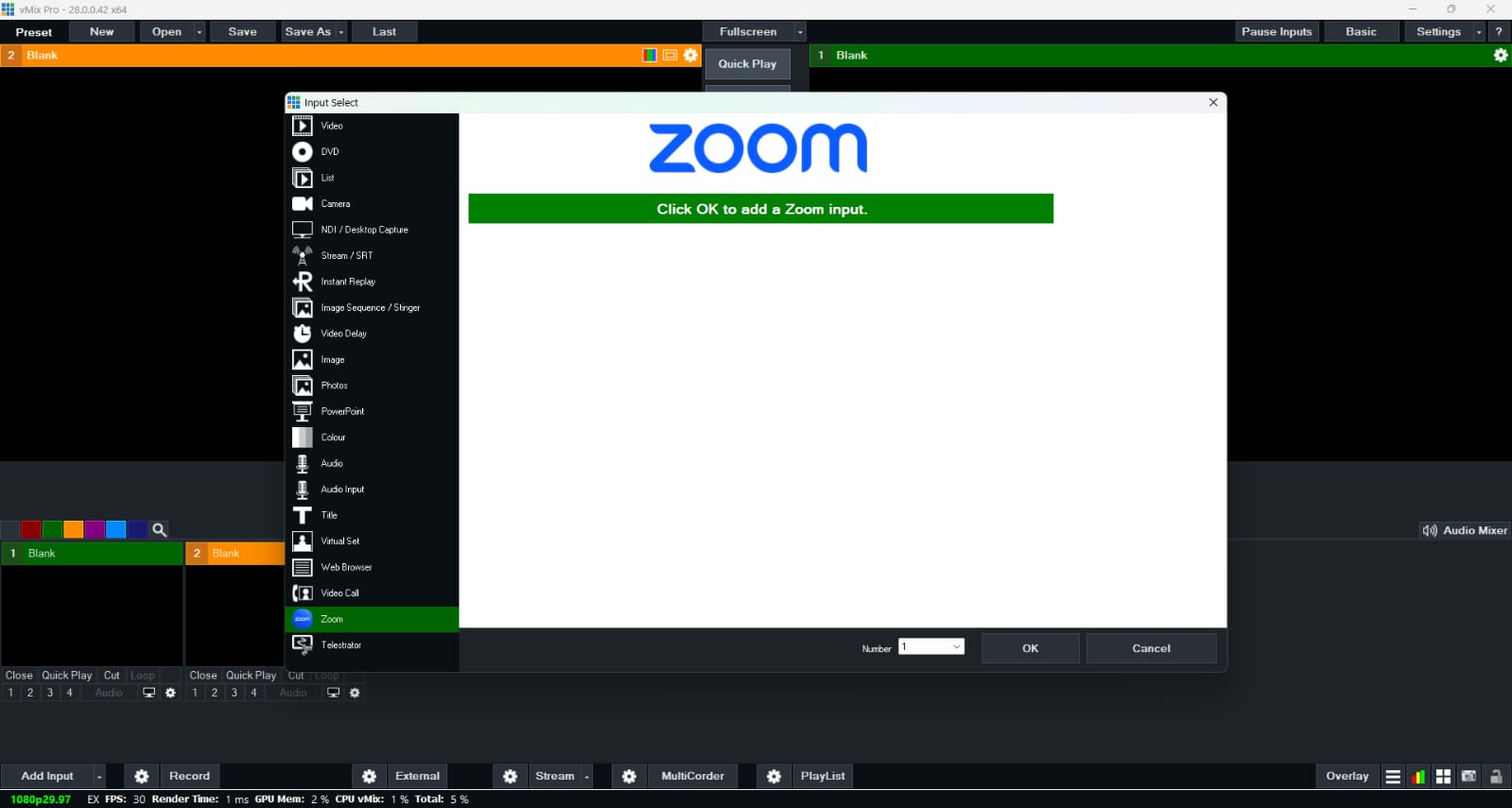This screenshot has width=1512, height=808.
Task: Select Image Sequence / Stinger input
Action: pos(372,307)
